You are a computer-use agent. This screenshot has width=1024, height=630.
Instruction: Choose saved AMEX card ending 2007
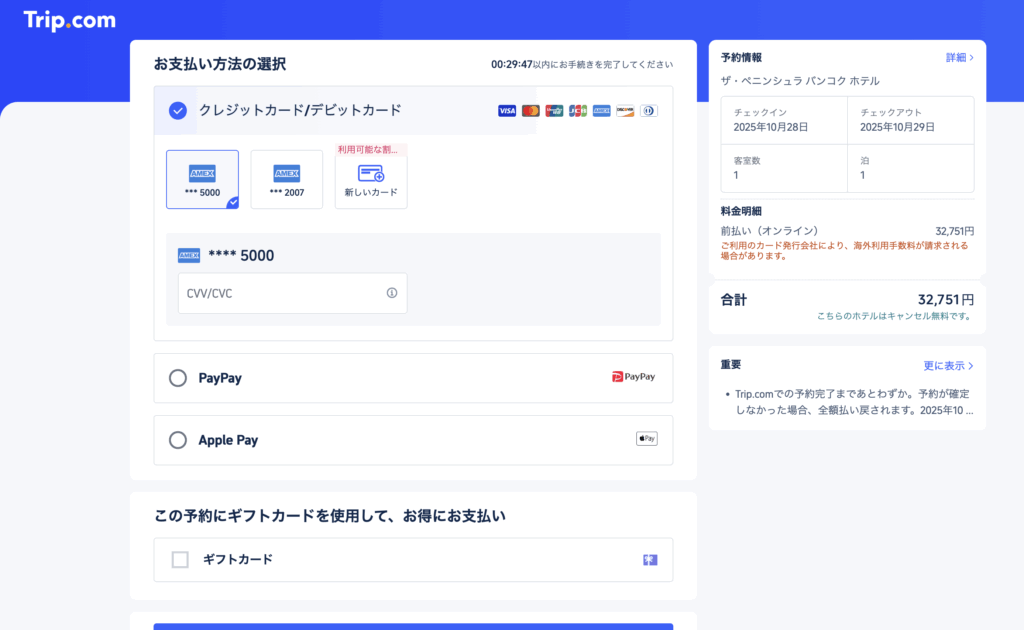[x=287, y=180]
